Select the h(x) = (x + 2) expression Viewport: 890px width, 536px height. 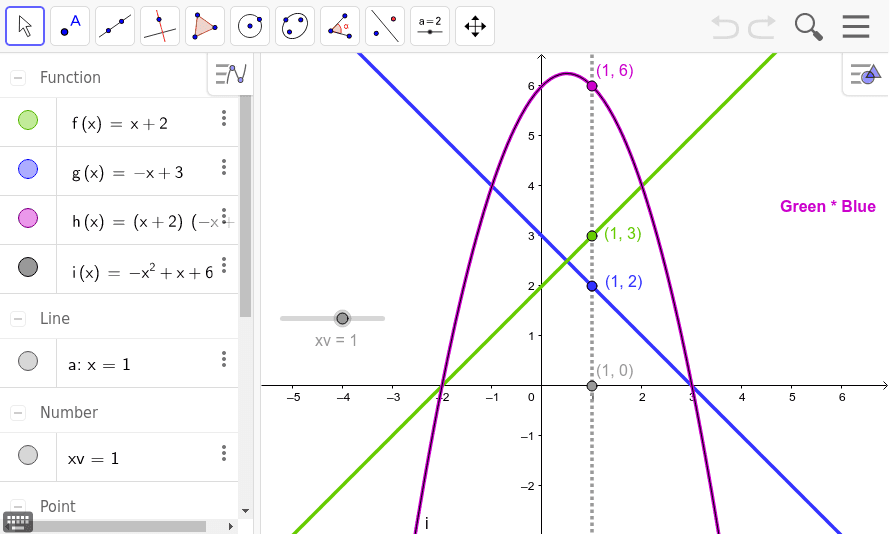(153, 221)
